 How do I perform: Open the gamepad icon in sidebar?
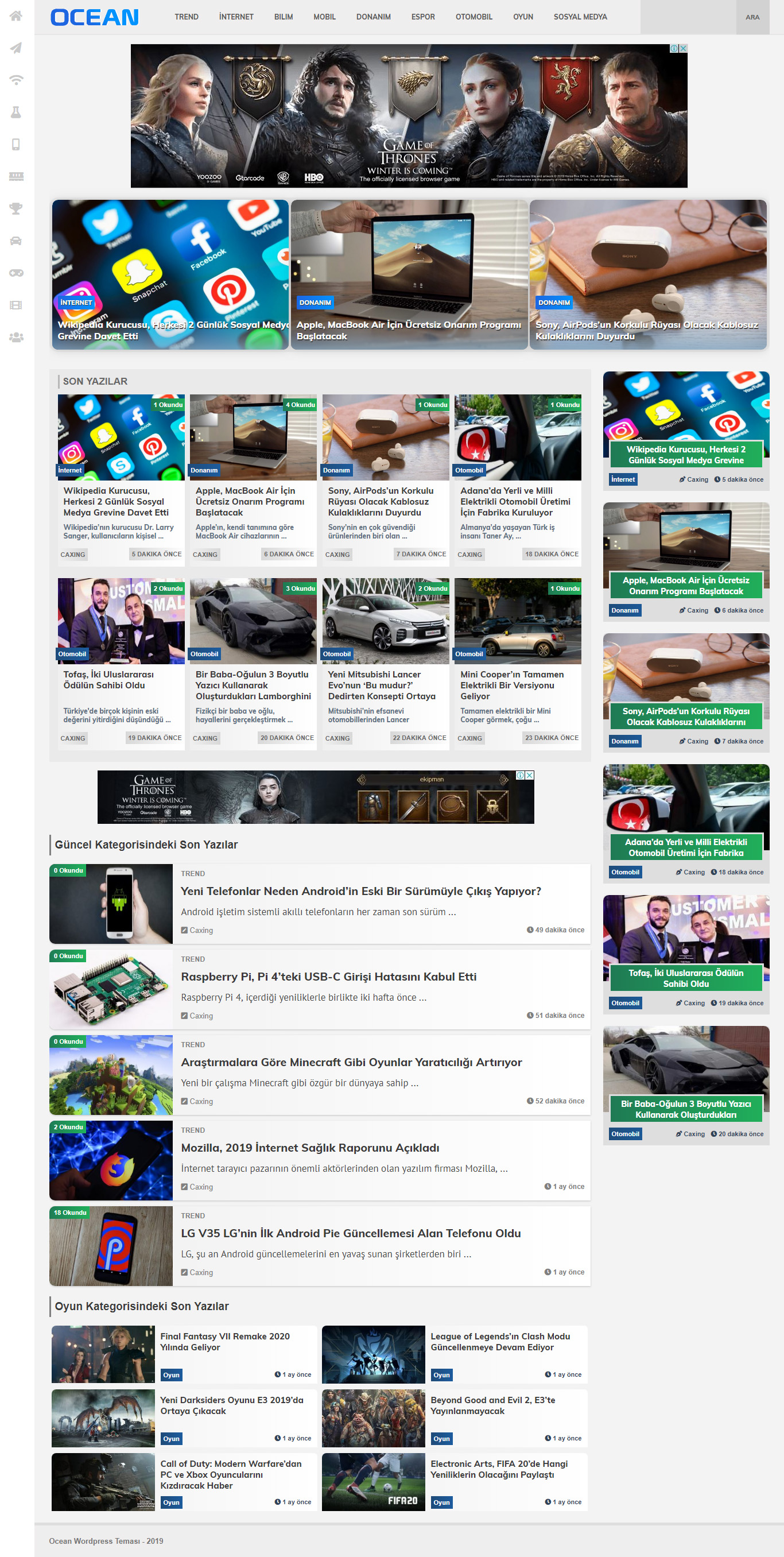coord(16,273)
